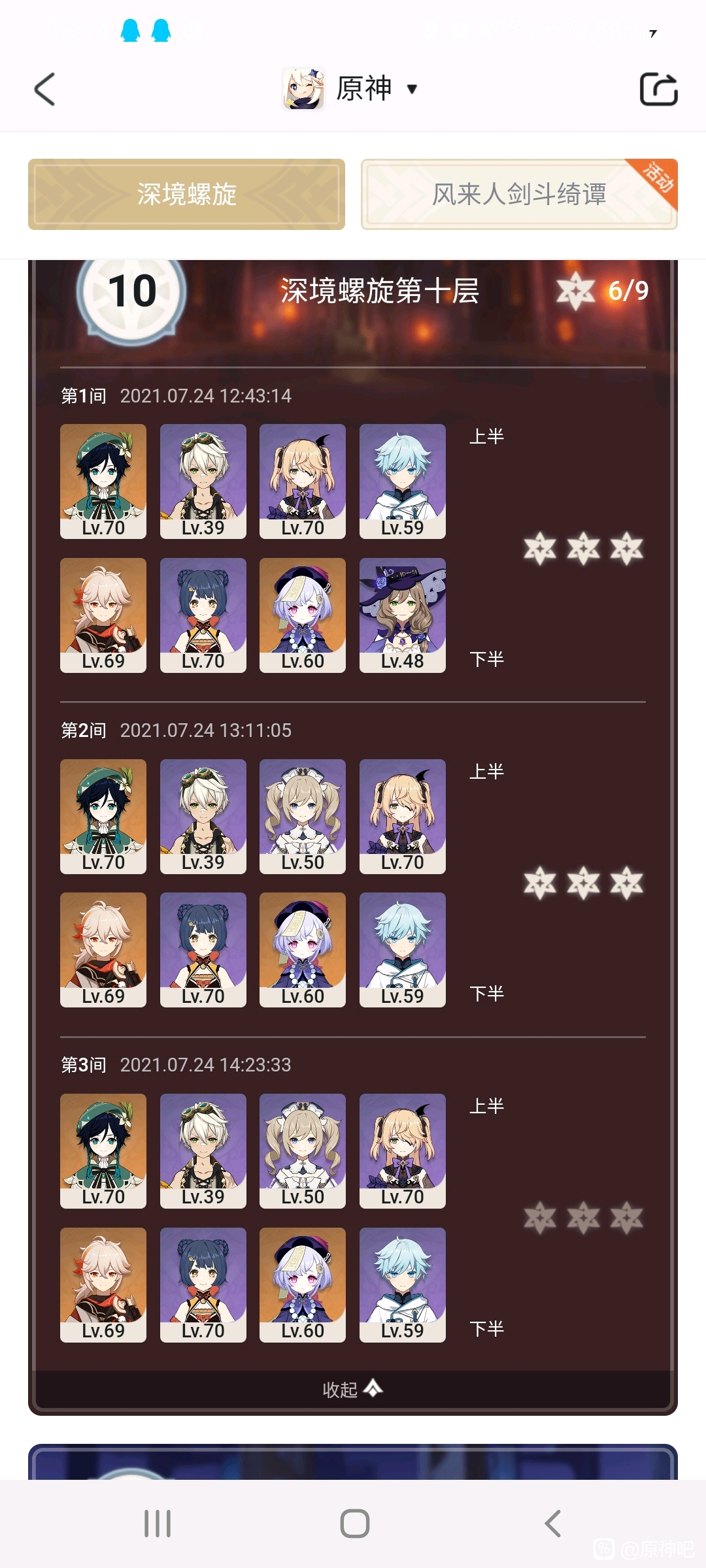
Task: Open the next floor card below
Action: pos(353,1462)
